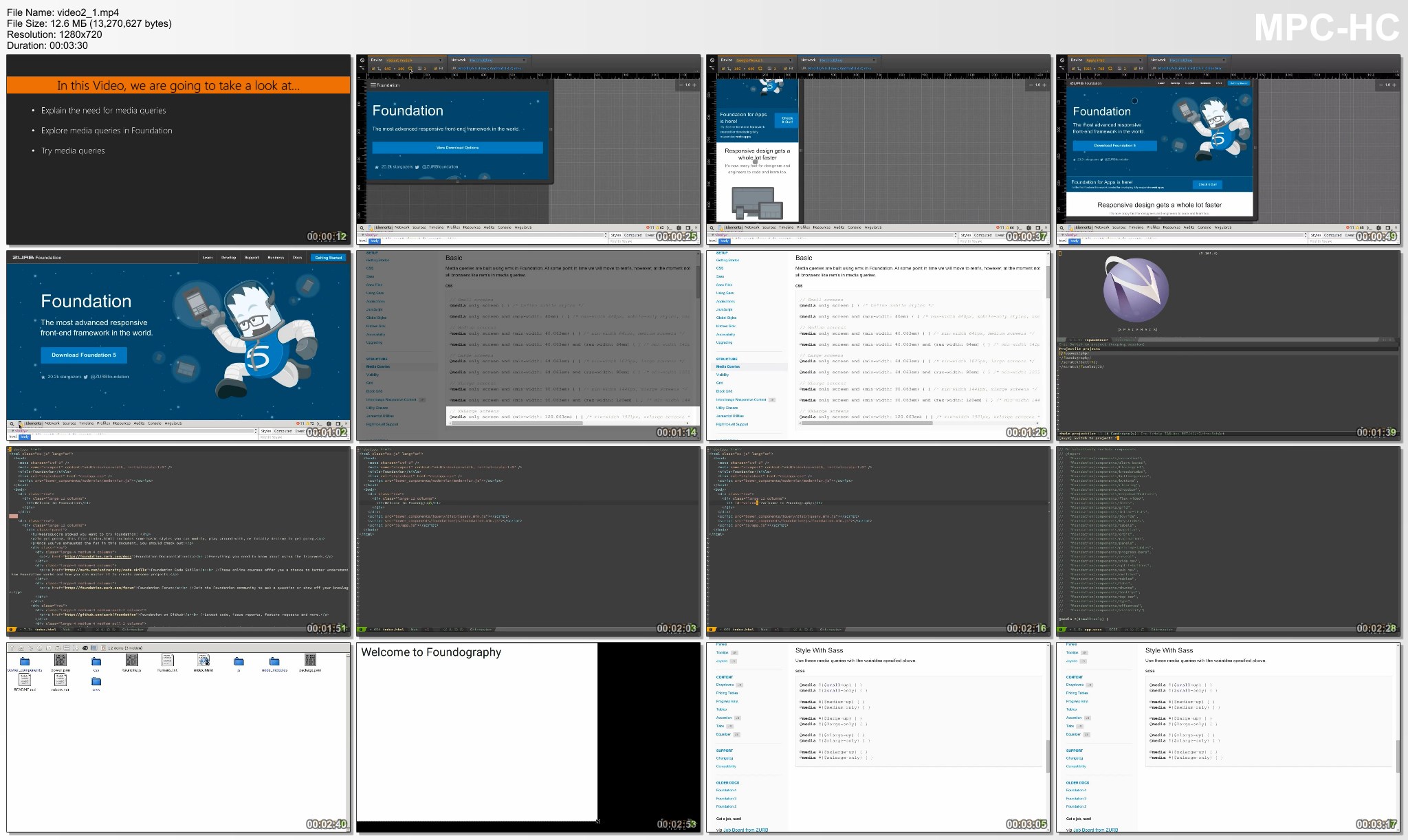The height and width of the screenshot is (840, 1408).
Task: Open Network dropdown in 00:00:49 thumbnail
Action: (x=1198, y=60)
